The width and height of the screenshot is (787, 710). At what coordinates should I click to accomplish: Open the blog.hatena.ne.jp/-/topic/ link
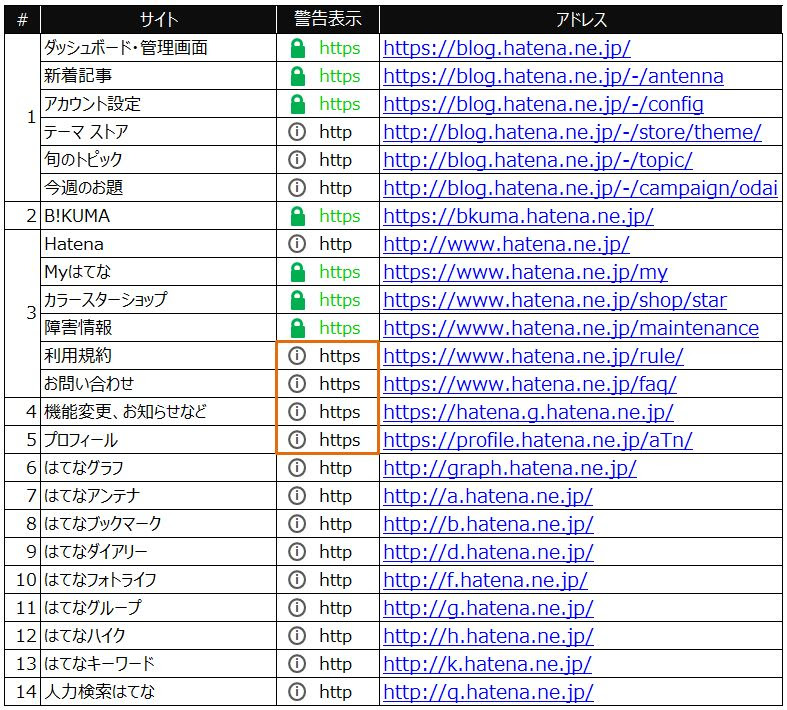pyautogui.click(x=538, y=161)
